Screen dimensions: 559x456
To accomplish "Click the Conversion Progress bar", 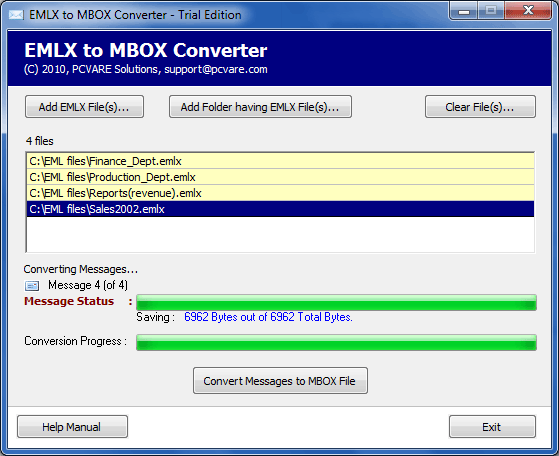I will click(x=336, y=342).
